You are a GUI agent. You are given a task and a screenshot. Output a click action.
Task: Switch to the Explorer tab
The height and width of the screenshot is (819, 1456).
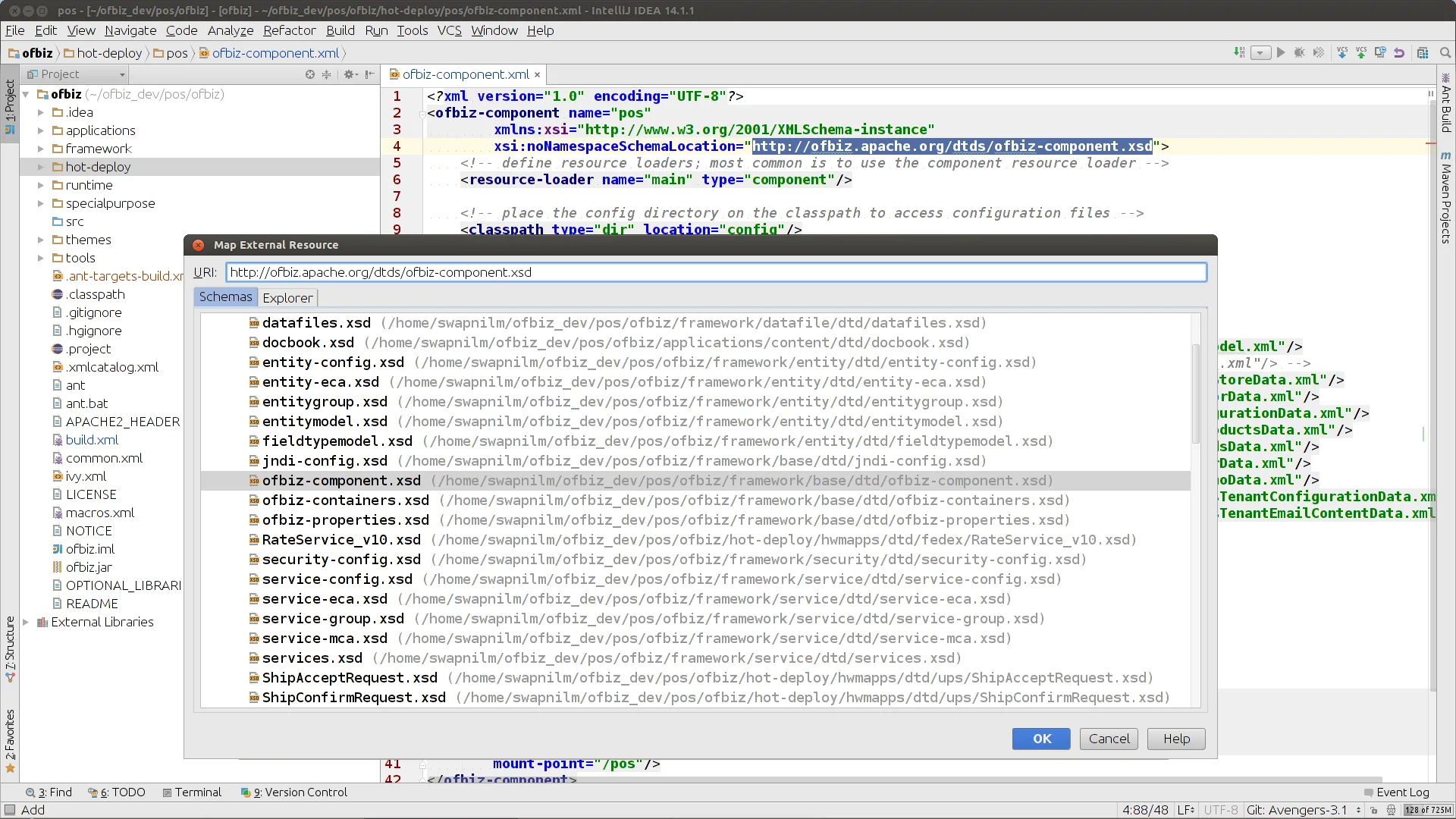pyautogui.click(x=287, y=298)
